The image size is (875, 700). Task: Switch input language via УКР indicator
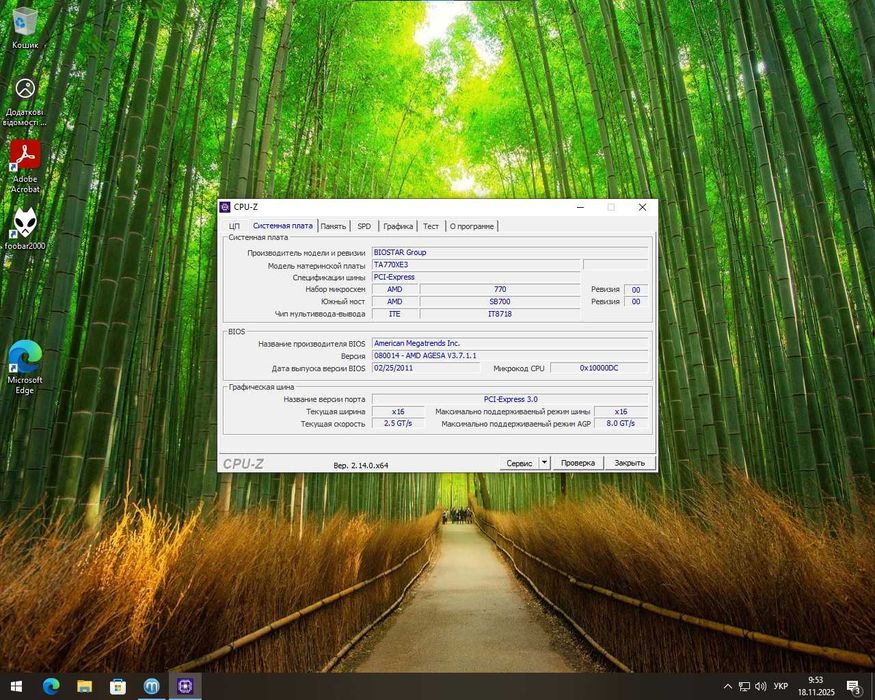tap(781, 687)
